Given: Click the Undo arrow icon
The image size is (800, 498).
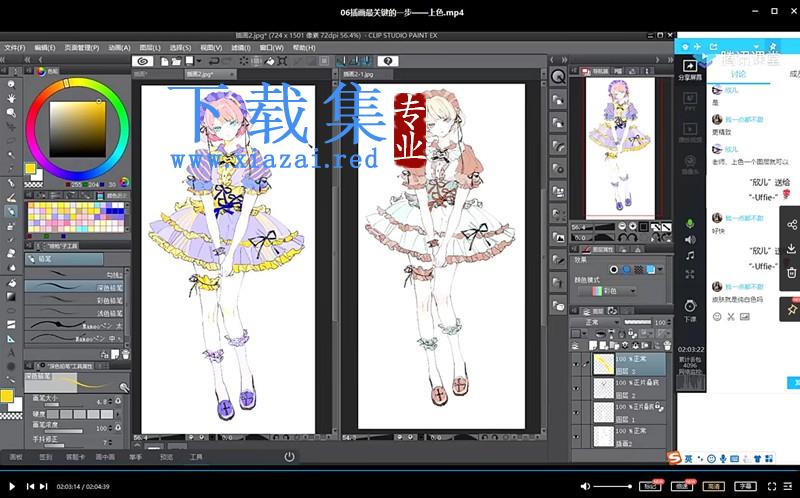Looking at the screenshot, I should coord(215,61).
